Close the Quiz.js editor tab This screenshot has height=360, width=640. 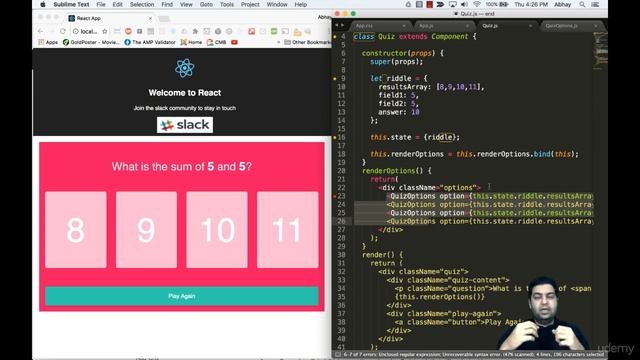point(530,26)
